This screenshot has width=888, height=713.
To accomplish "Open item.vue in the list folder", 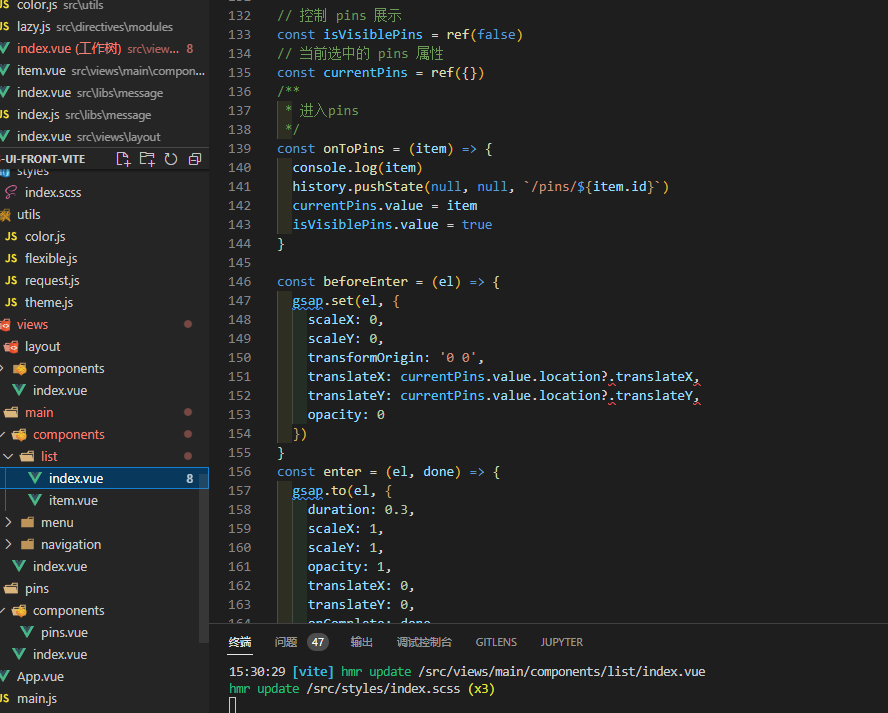I will tap(73, 500).
